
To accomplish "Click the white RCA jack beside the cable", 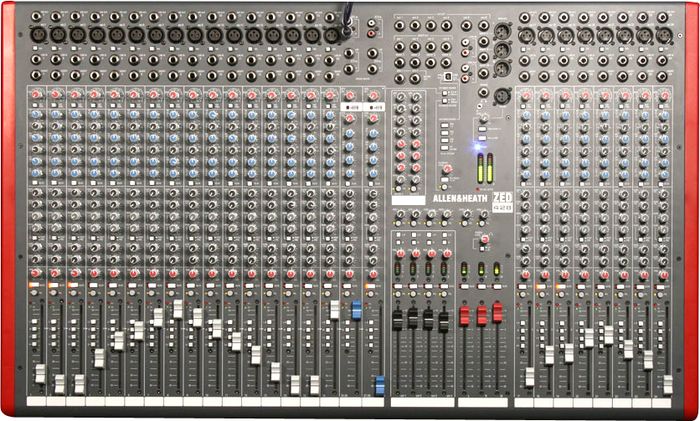I will point(371,23).
